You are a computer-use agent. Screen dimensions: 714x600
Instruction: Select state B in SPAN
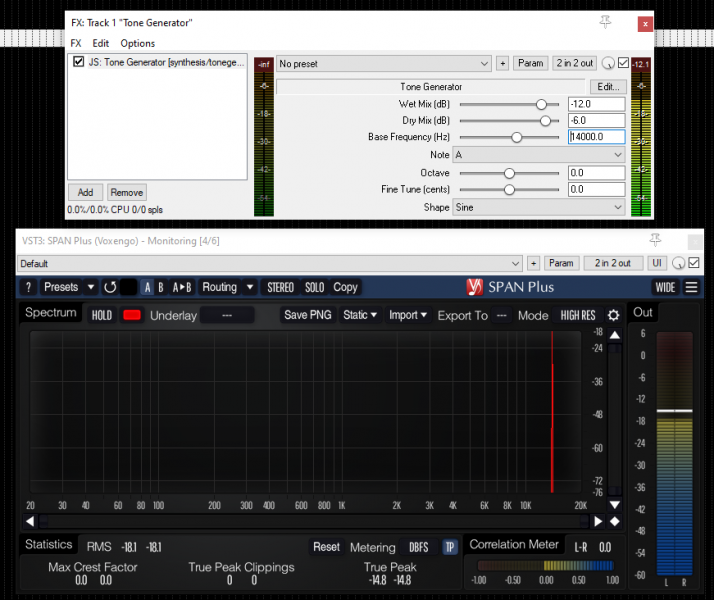(x=161, y=287)
